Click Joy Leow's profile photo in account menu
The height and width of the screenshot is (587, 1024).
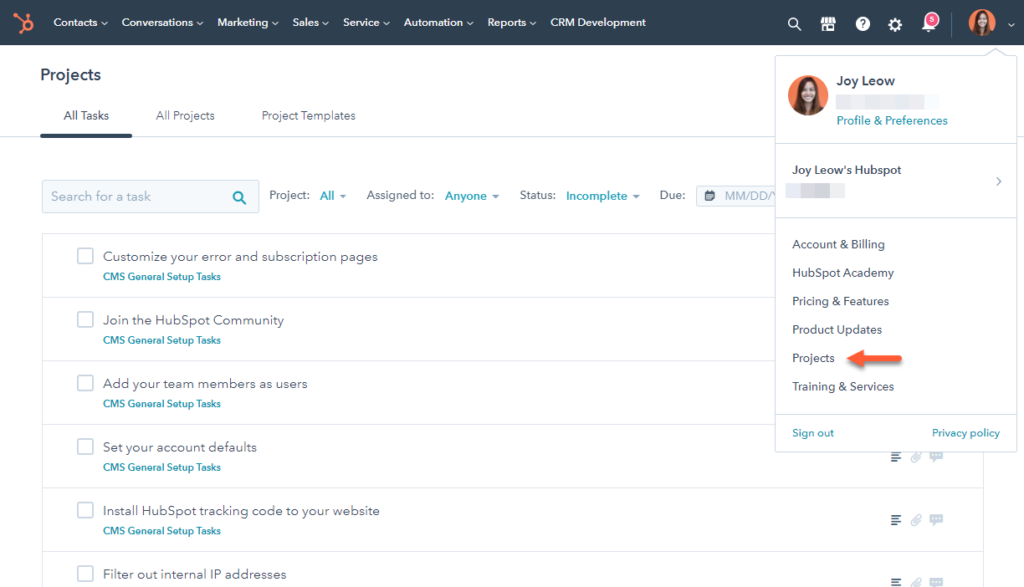click(808, 95)
